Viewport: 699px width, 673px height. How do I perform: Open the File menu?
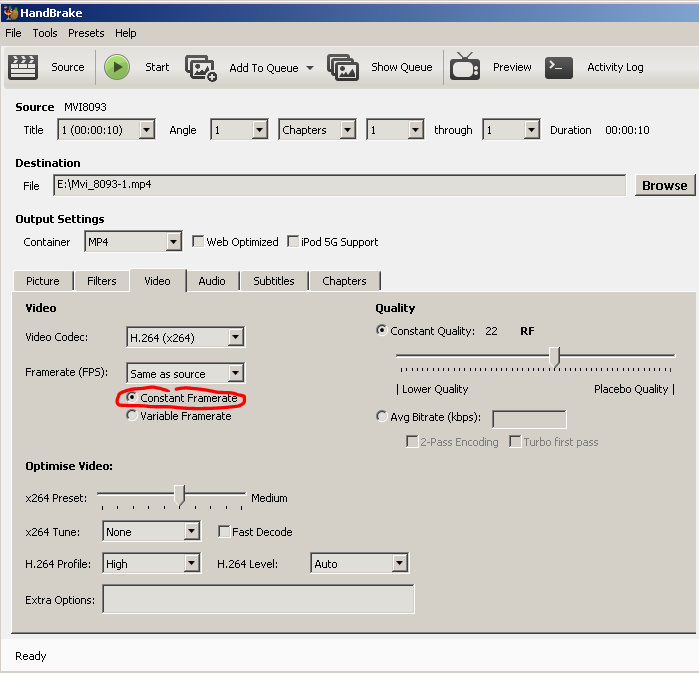[13, 33]
